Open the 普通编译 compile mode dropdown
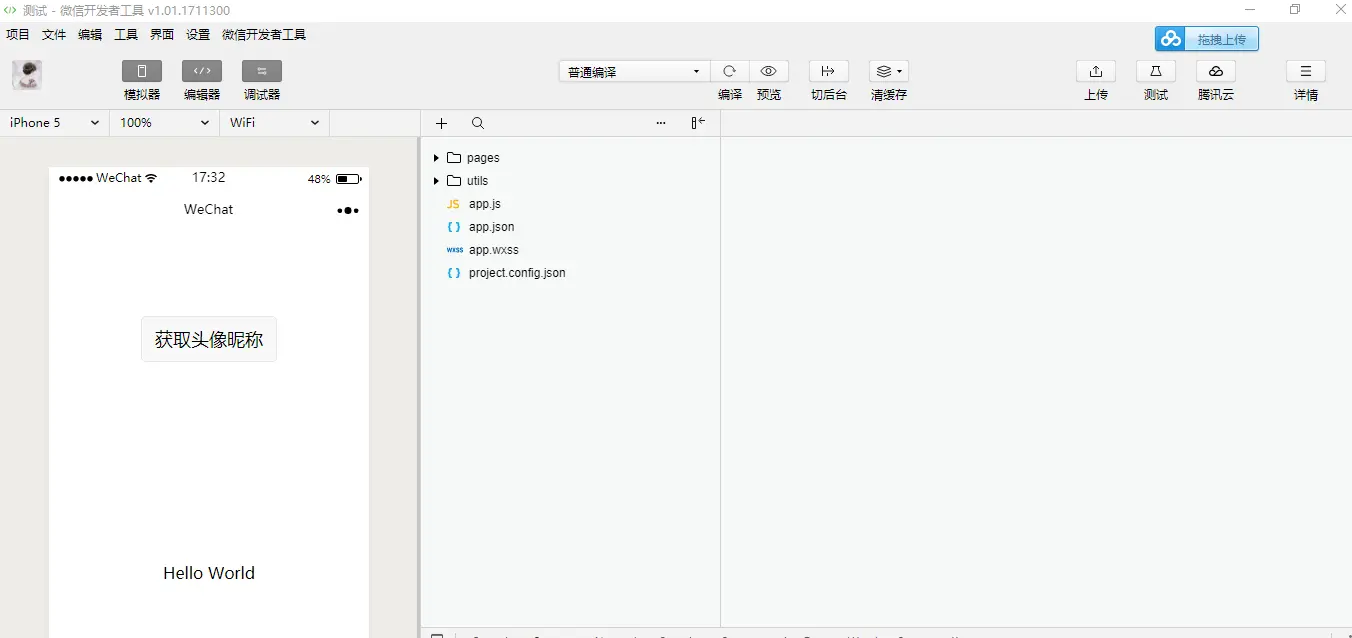This screenshot has height=638, width=1352. coord(634,71)
